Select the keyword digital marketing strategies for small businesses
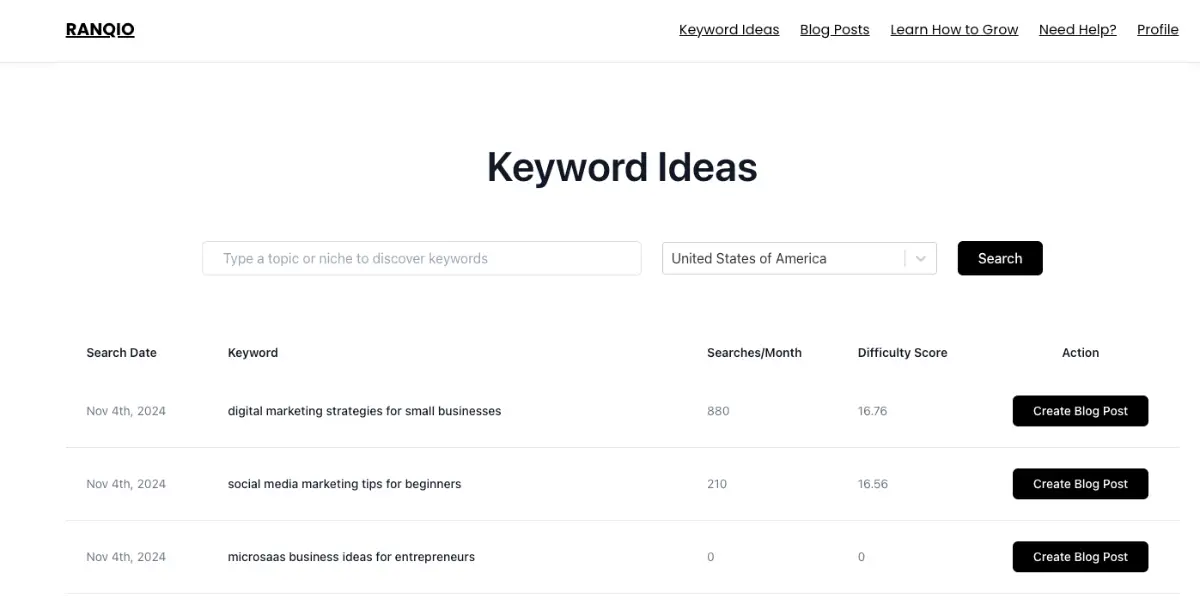 pyautogui.click(x=365, y=410)
